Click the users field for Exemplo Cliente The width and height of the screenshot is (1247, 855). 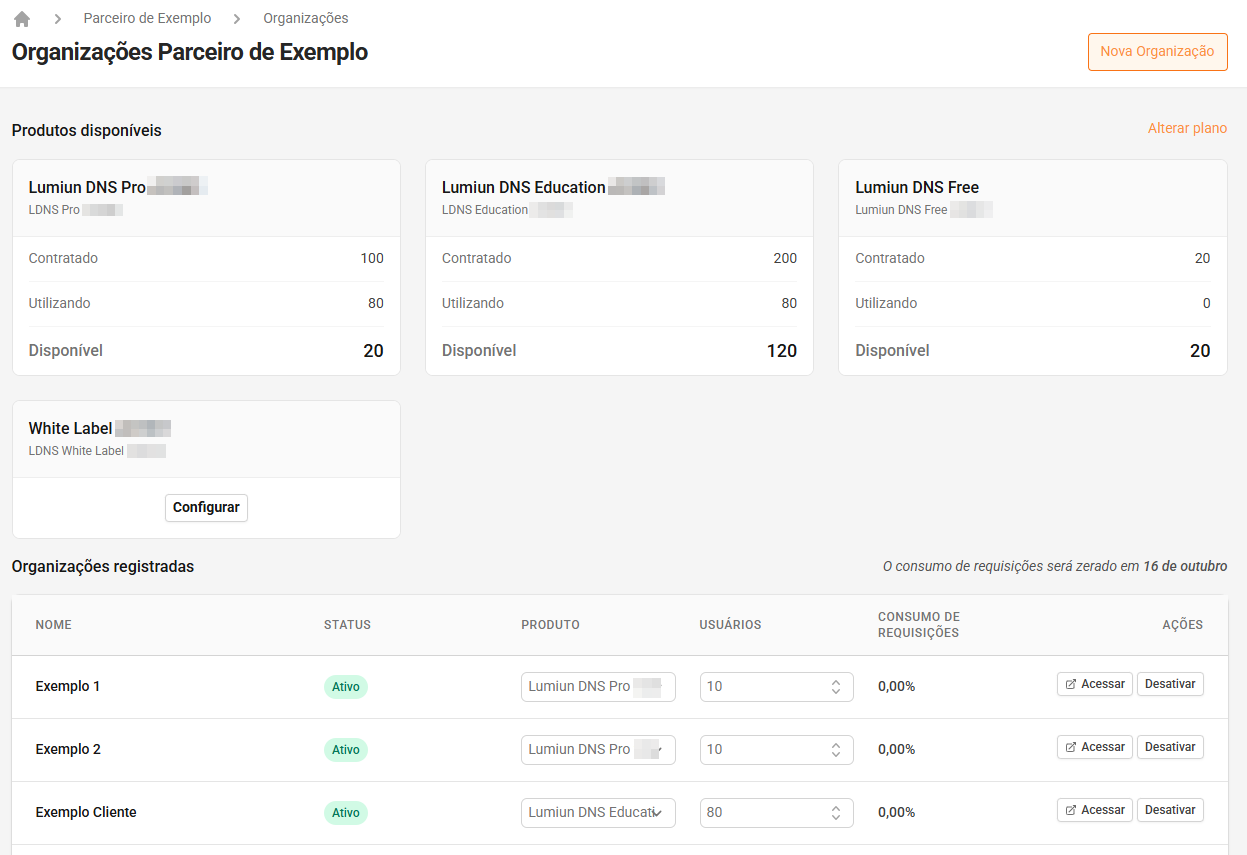tap(765, 813)
